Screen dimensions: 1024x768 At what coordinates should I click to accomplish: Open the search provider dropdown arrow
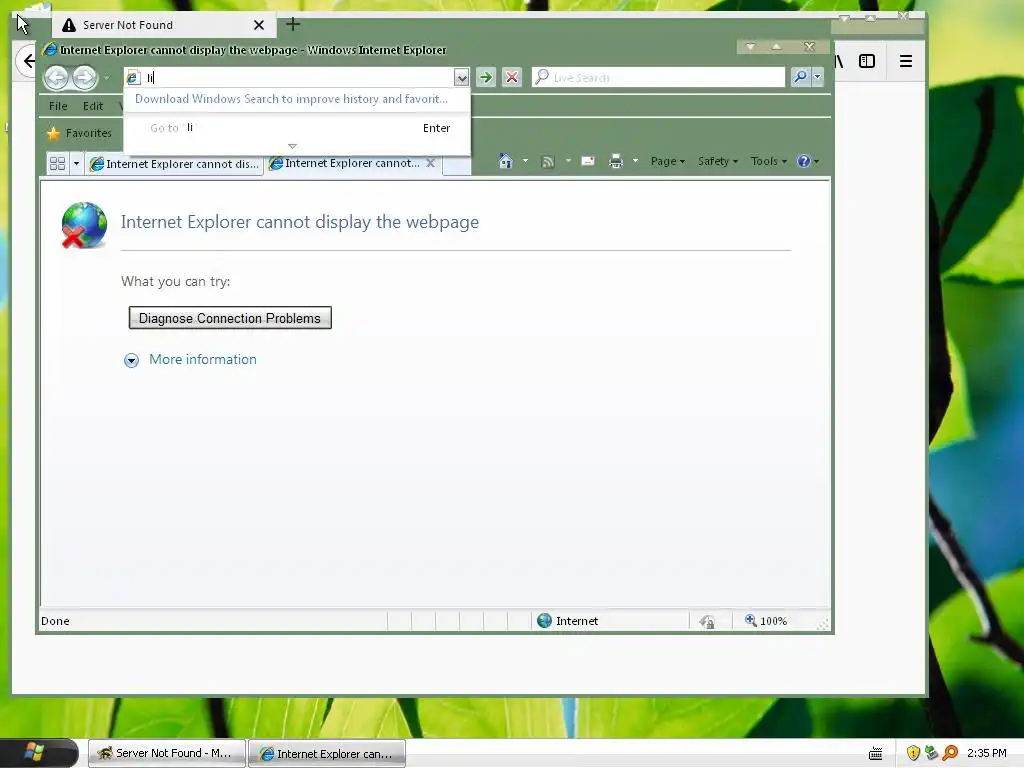pos(817,77)
